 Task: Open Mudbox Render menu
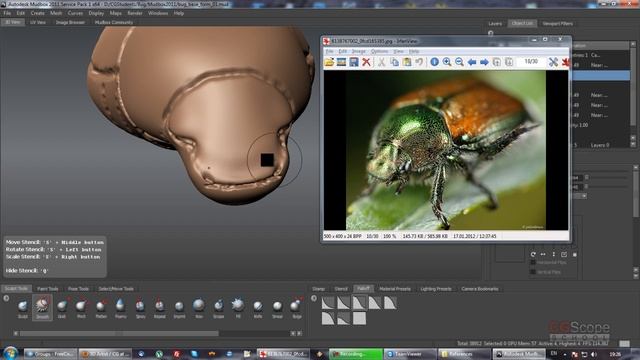pyautogui.click(x=135, y=13)
